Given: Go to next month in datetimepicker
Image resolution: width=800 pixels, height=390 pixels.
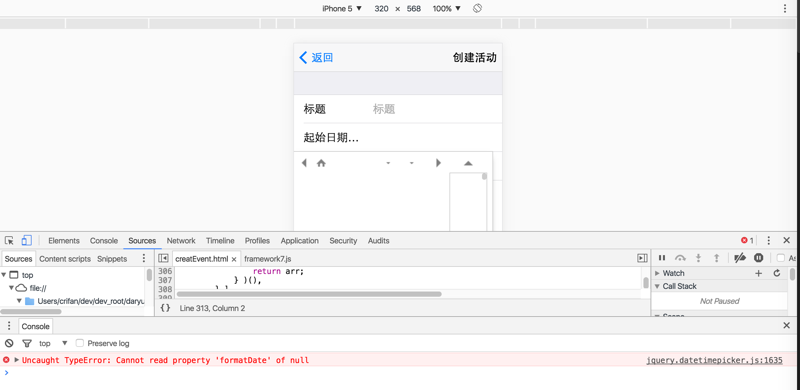Looking at the screenshot, I should click(x=438, y=163).
